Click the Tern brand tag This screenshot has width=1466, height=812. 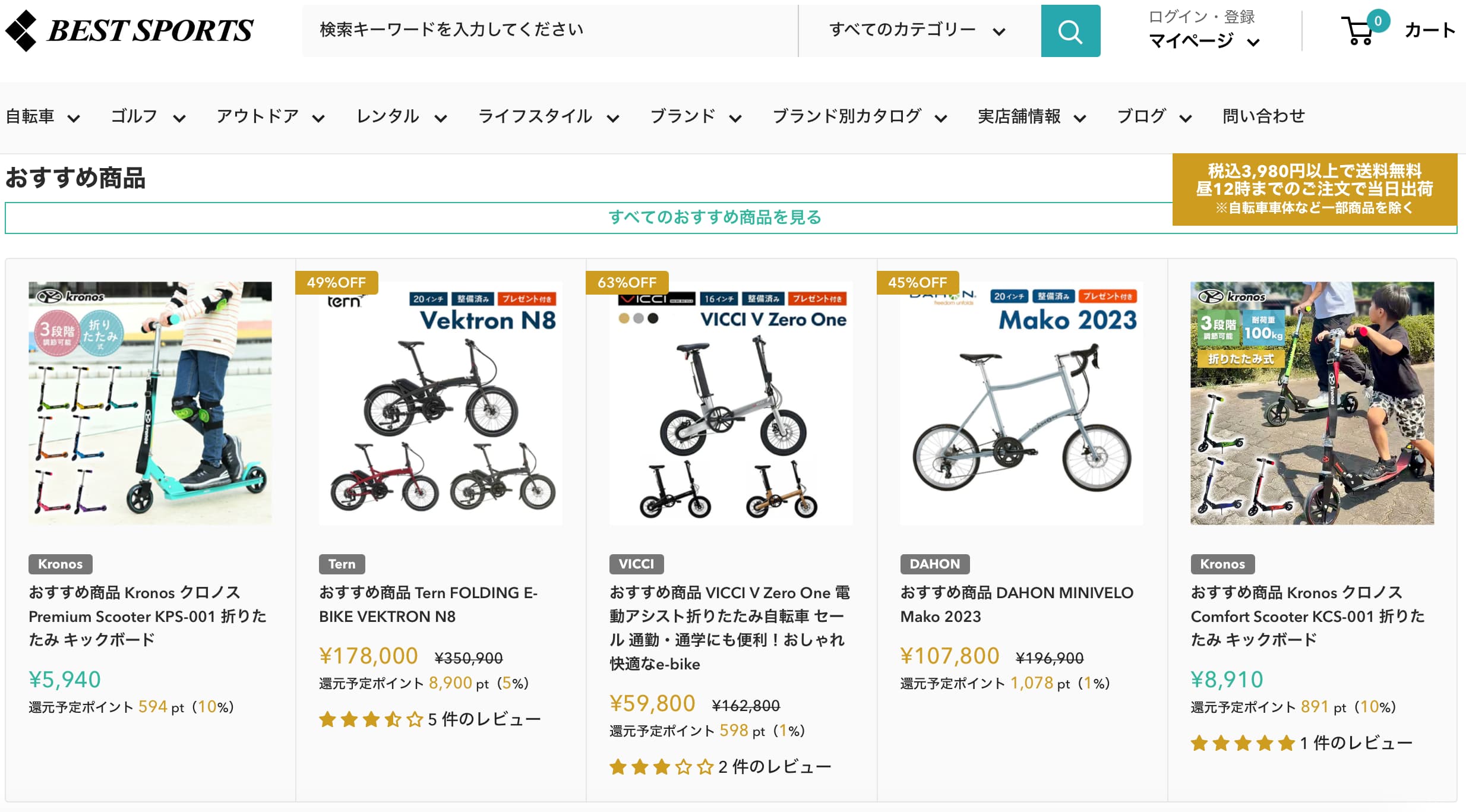tap(342, 564)
